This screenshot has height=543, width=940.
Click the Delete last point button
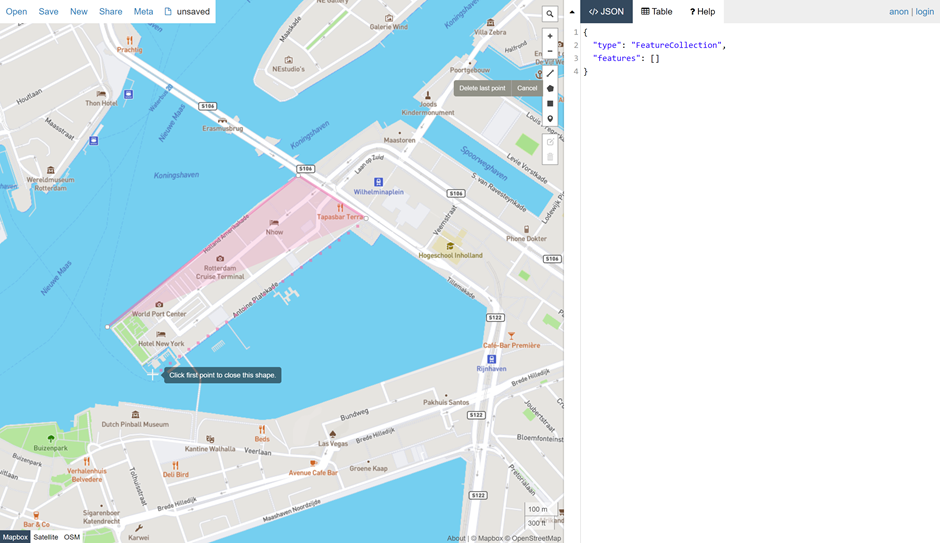482,88
